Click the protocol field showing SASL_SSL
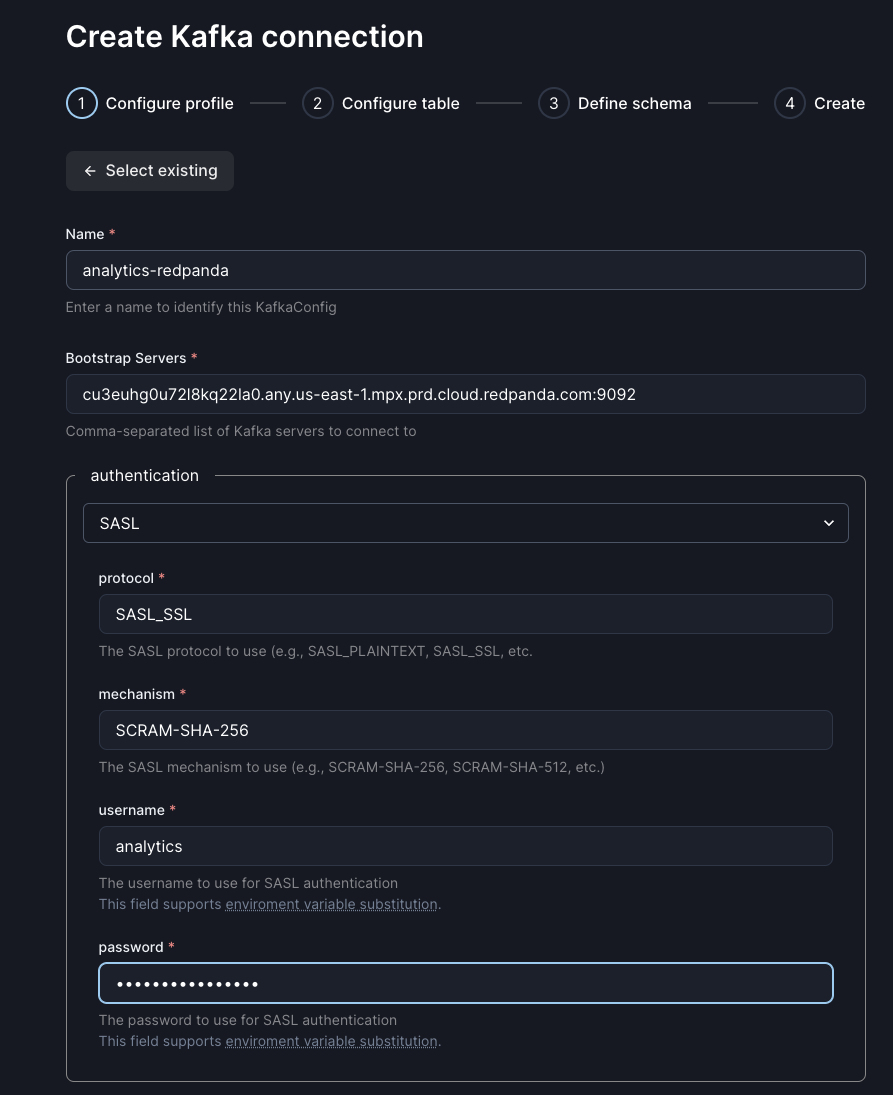Screen dimensions: 893x1095 click(x=465, y=614)
